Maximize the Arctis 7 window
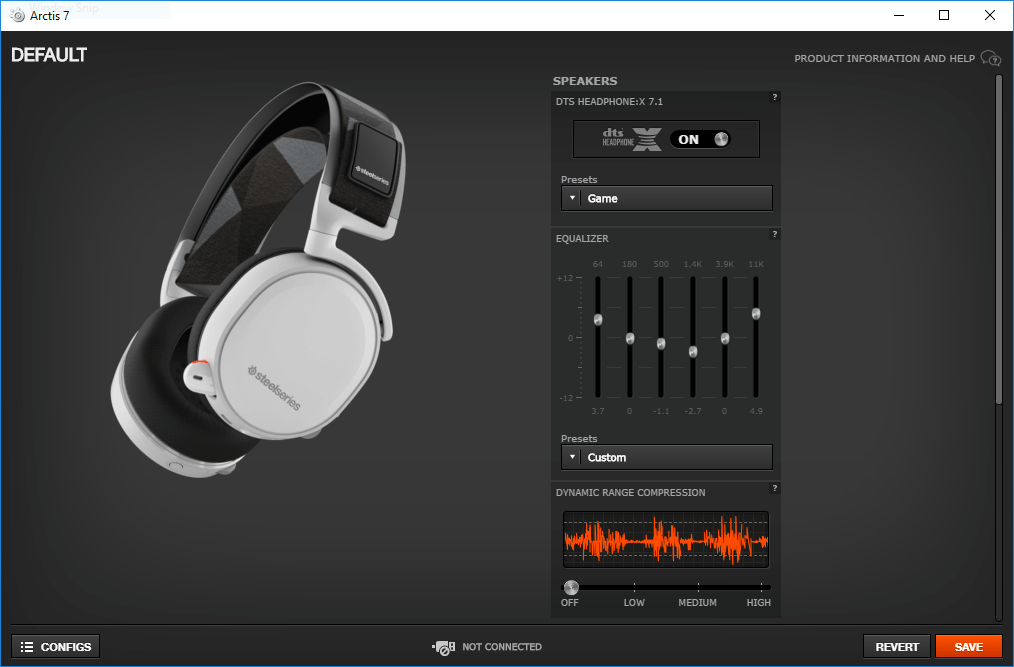Viewport: 1014px width, 667px height. [x=944, y=15]
